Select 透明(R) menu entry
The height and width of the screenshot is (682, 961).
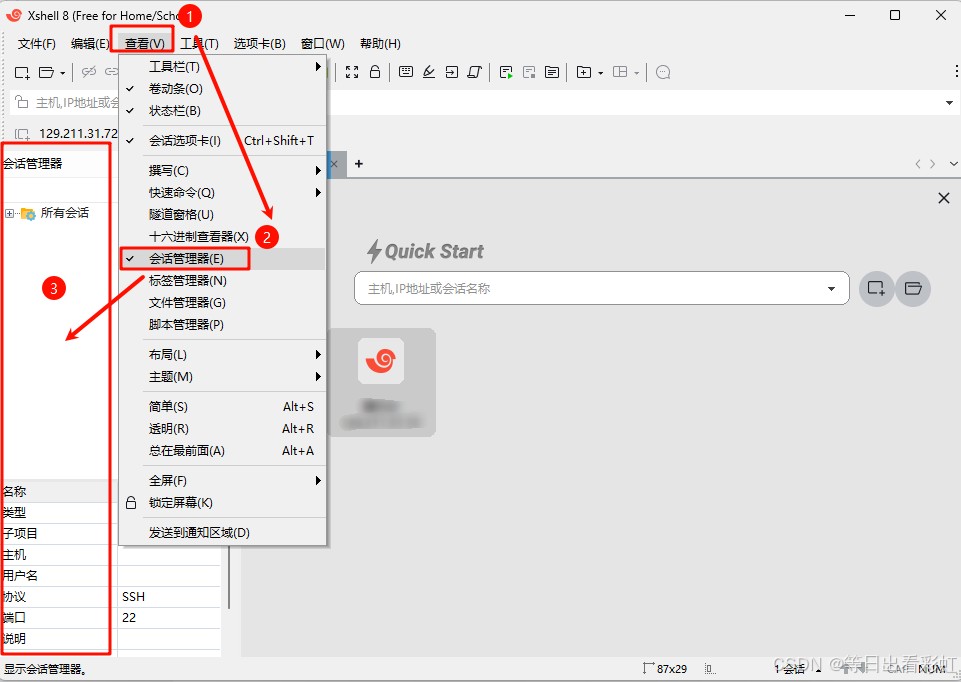(223, 428)
